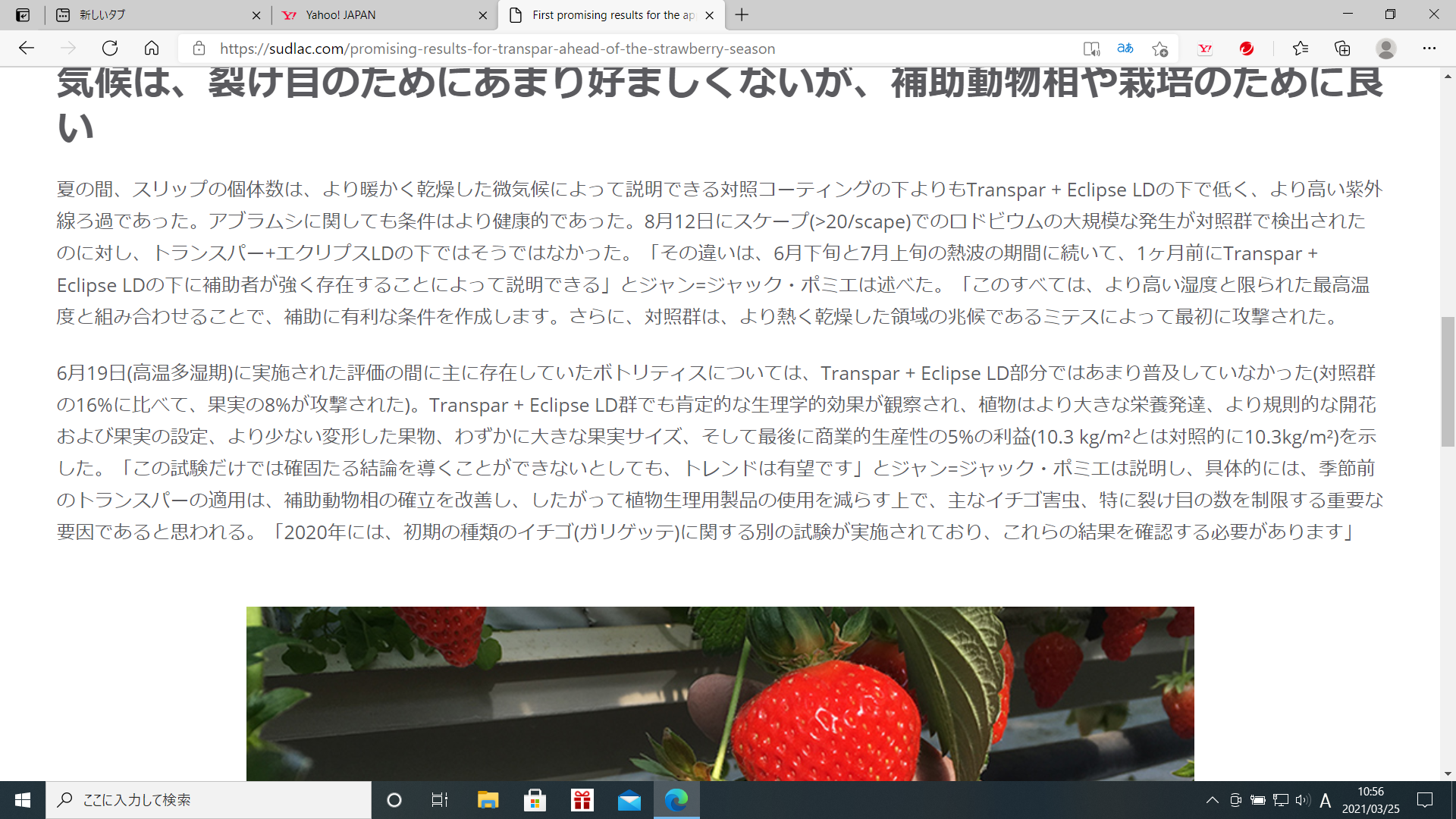
Task: Click the browser refresh button
Action: (110, 49)
